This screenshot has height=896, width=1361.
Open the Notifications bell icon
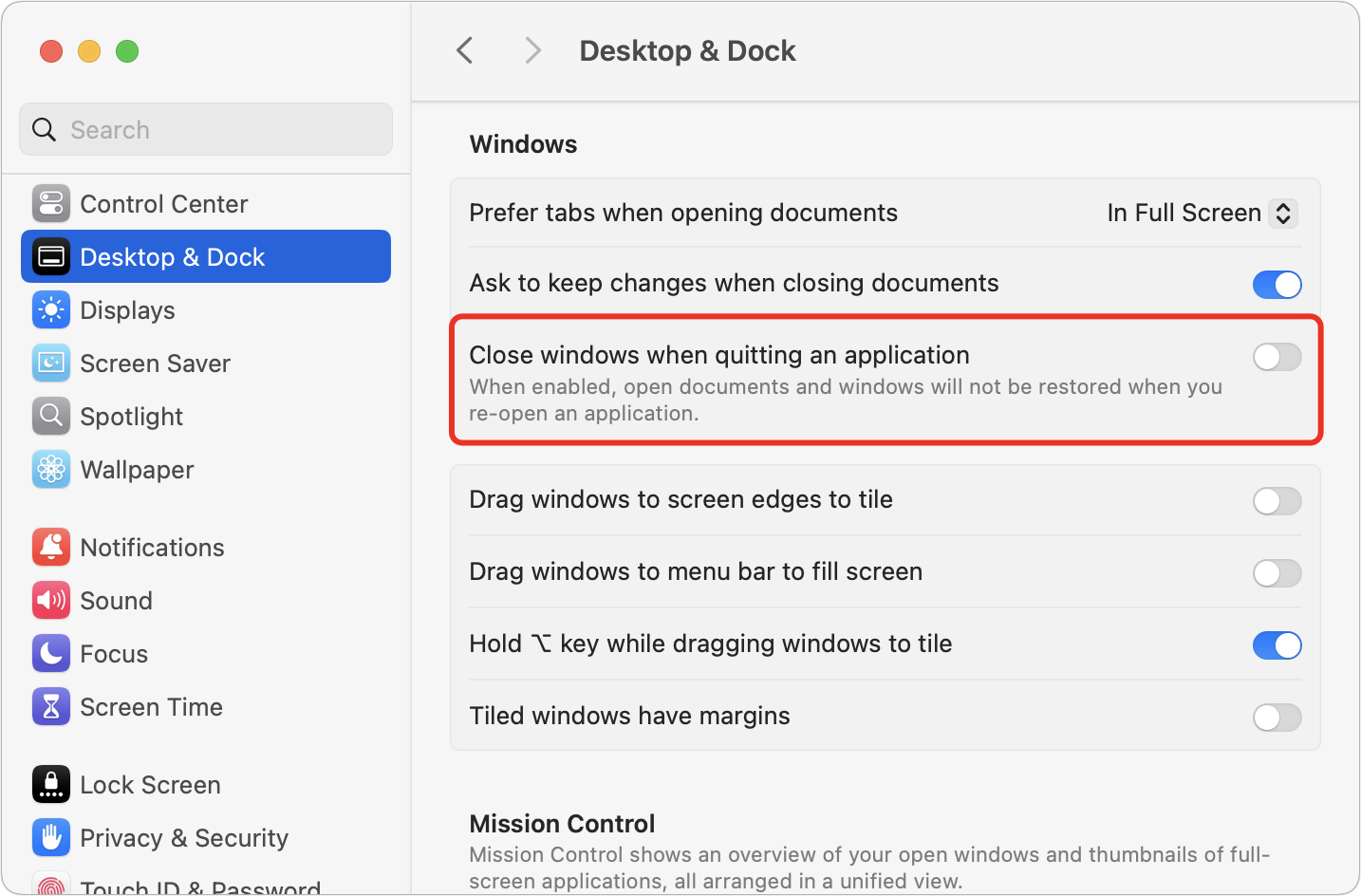[x=51, y=548]
